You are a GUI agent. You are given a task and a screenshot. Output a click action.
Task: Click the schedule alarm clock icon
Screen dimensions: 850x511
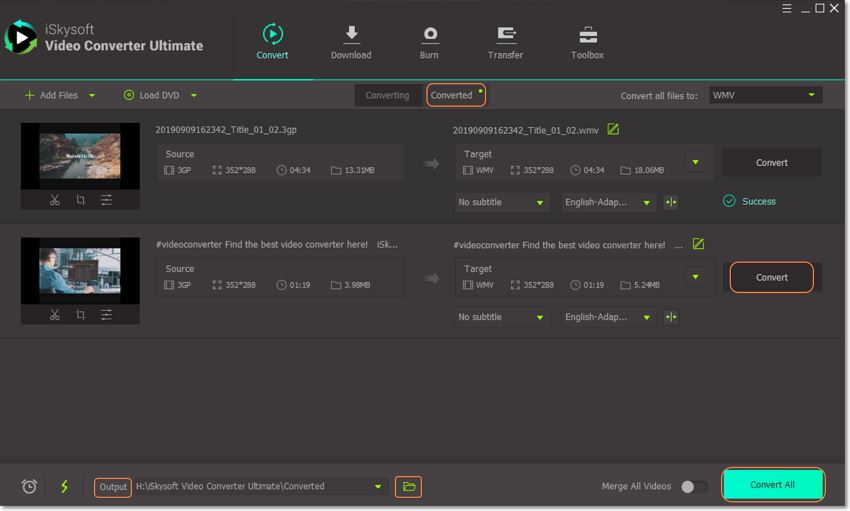(30, 487)
